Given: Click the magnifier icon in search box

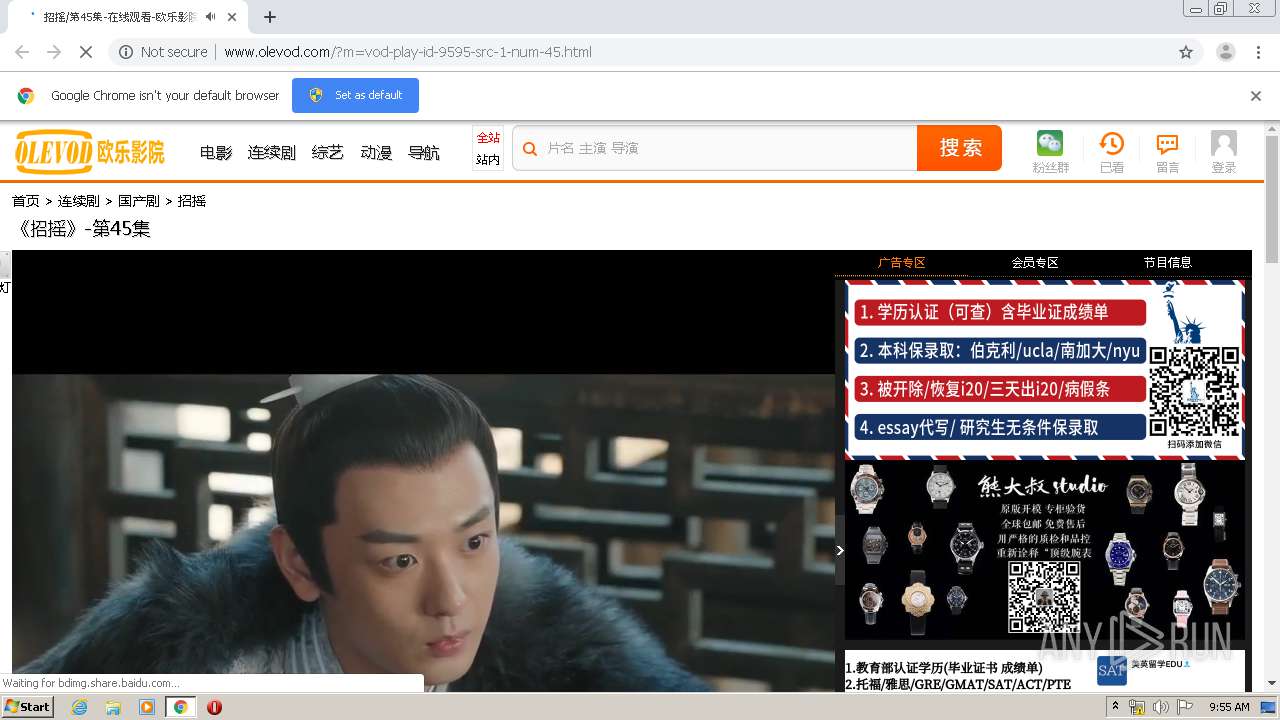Looking at the screenshot, I should point(531,148).
